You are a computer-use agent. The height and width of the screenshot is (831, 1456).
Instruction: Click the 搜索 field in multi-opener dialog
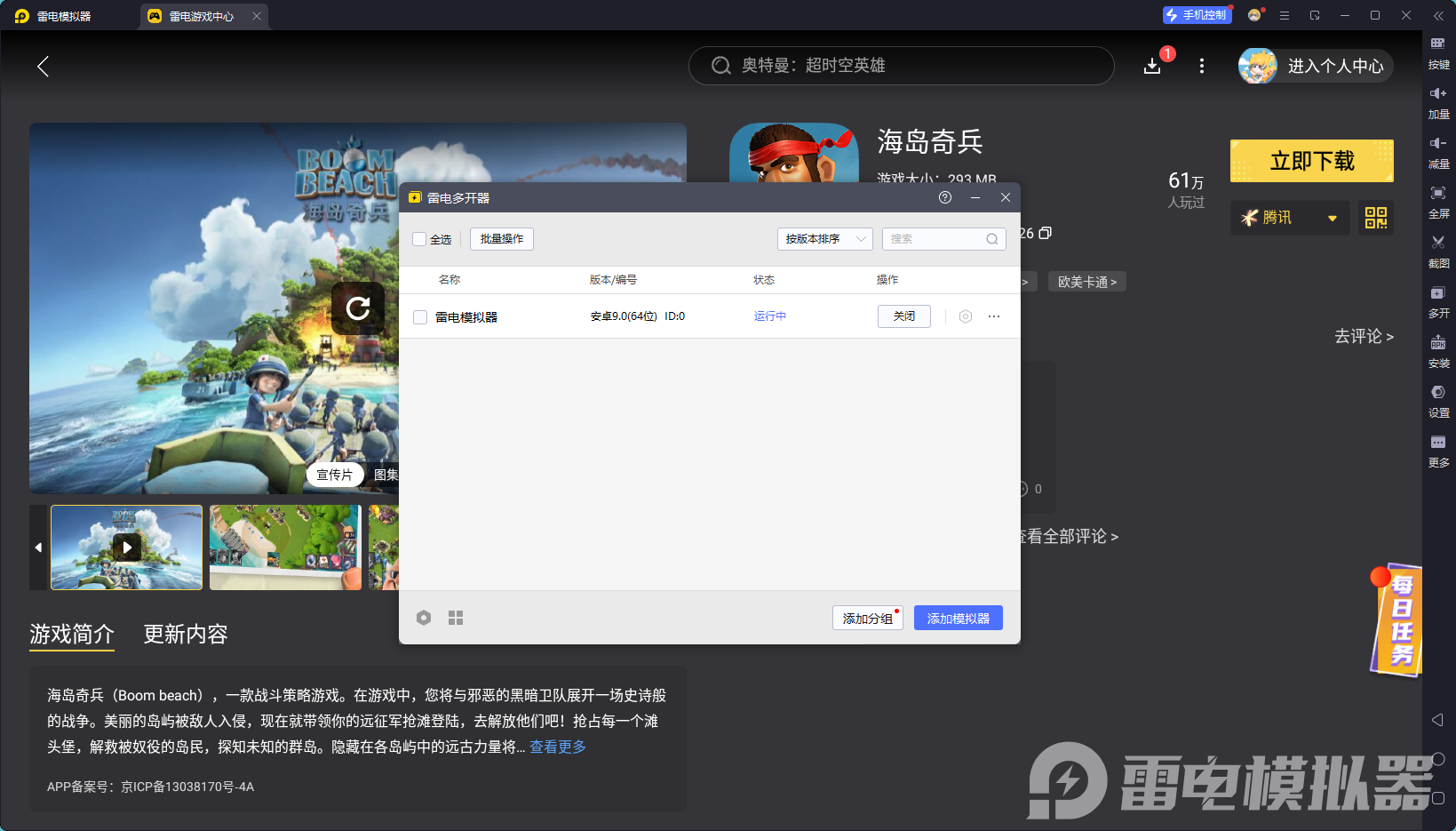point(936,239)
